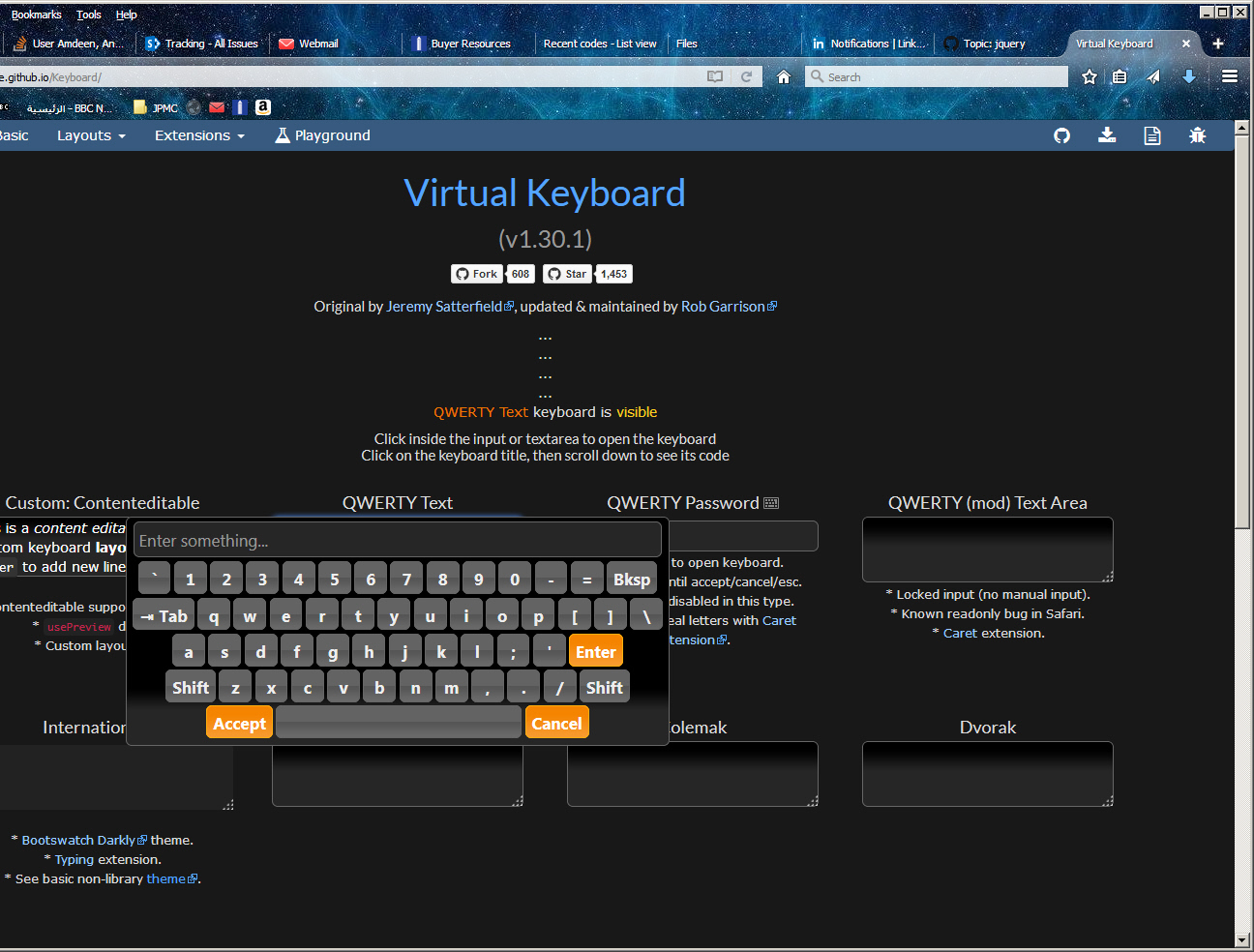Open the Tools menu
The height and width of the screenshot is (952, 1254).
pyautogui.click(x=89, y=15)
